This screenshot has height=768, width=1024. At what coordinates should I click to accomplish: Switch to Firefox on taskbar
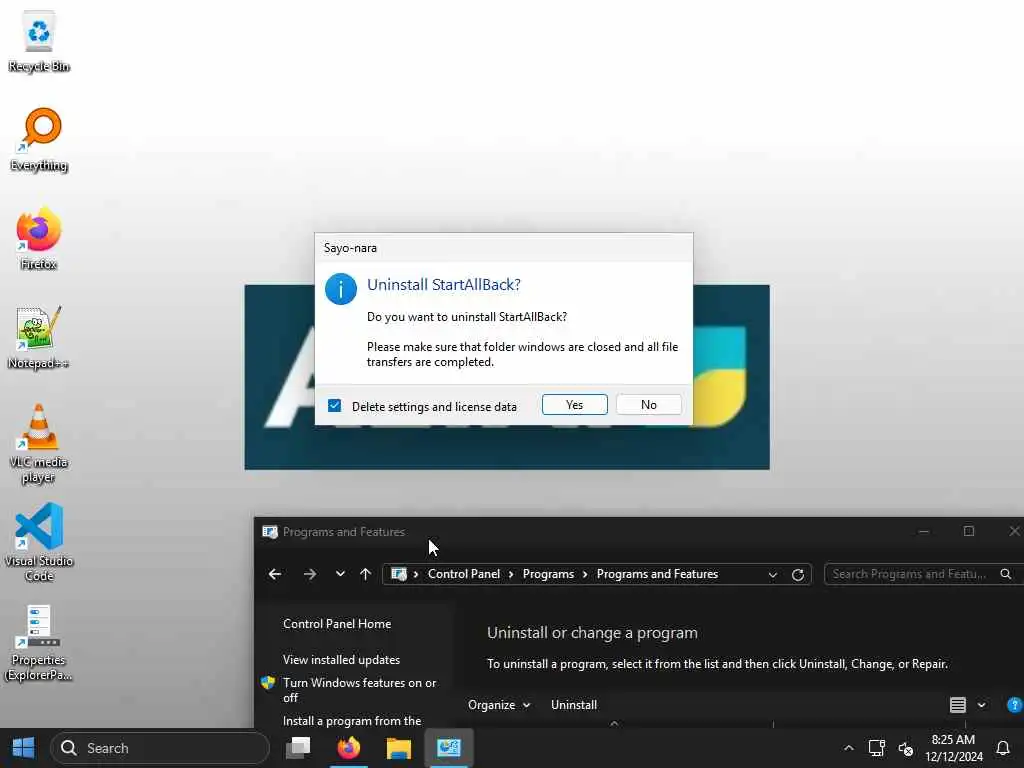[349, 748]
